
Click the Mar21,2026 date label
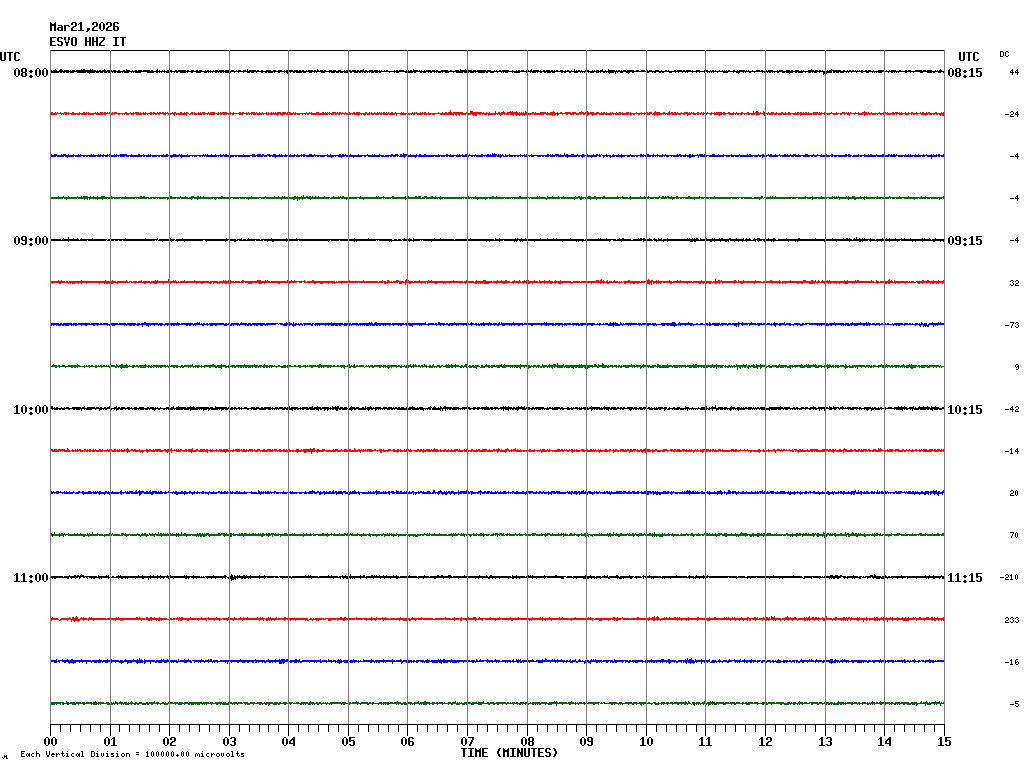pos(84,27)
